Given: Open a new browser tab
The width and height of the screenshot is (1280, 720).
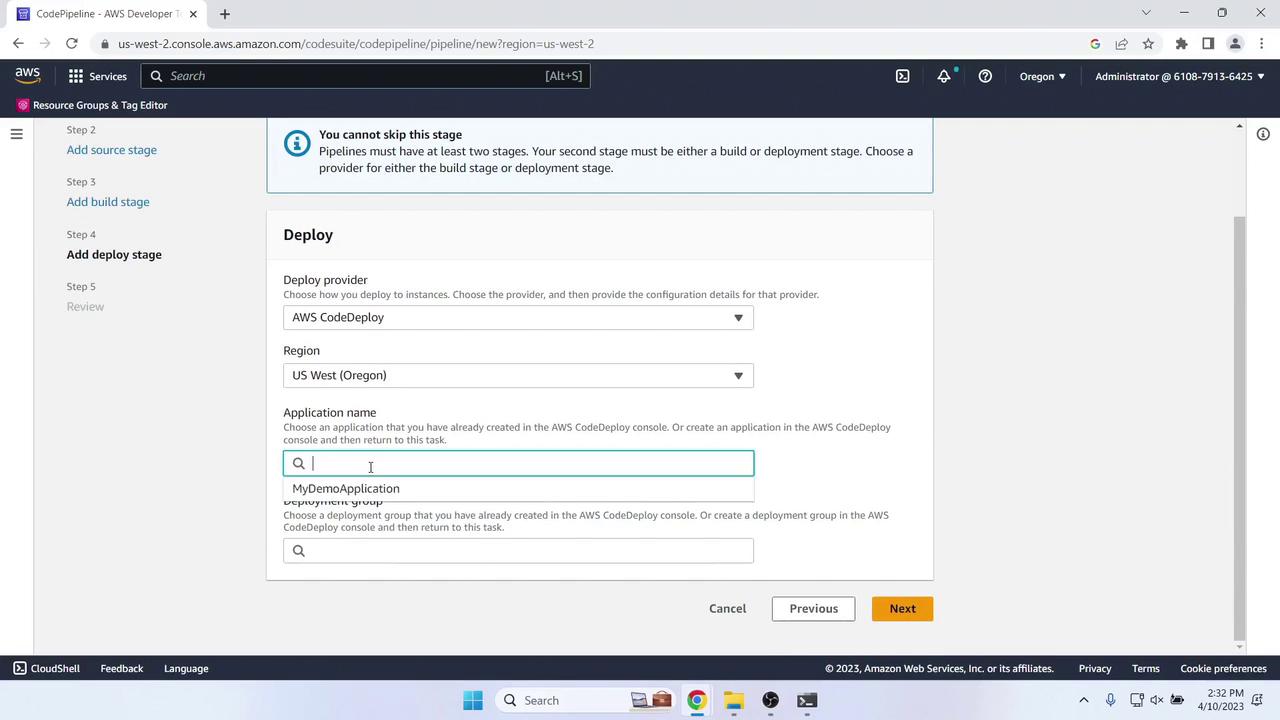Looking at the screenshot, I should point(225,14).
